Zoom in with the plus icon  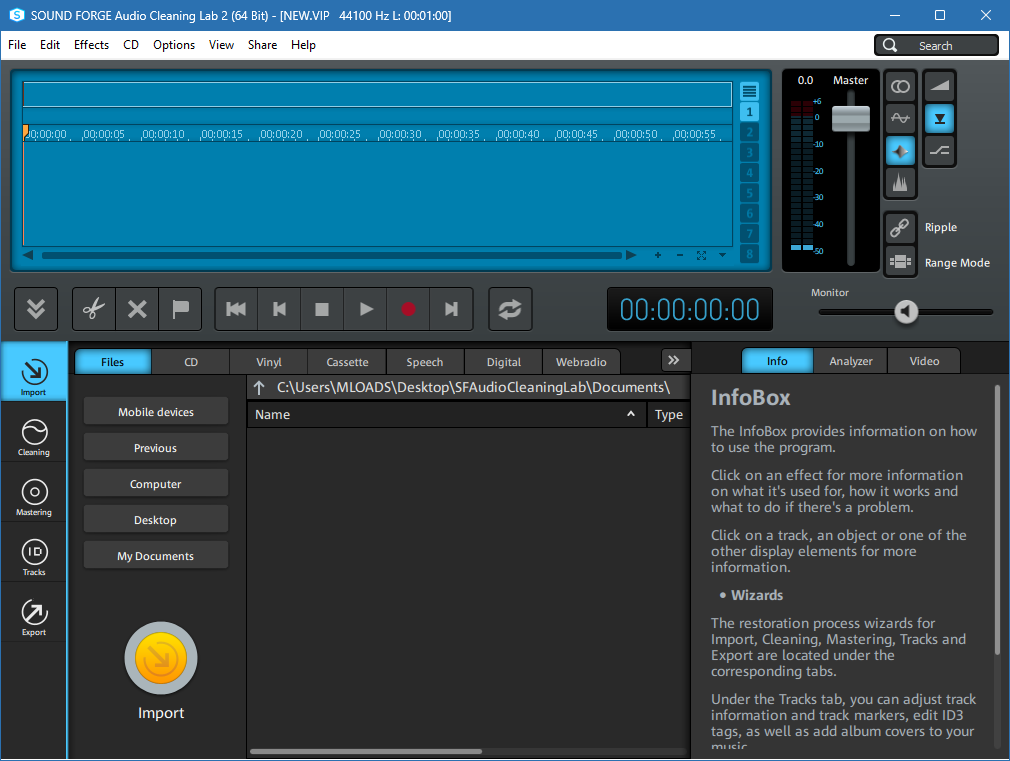pos(658,255)
